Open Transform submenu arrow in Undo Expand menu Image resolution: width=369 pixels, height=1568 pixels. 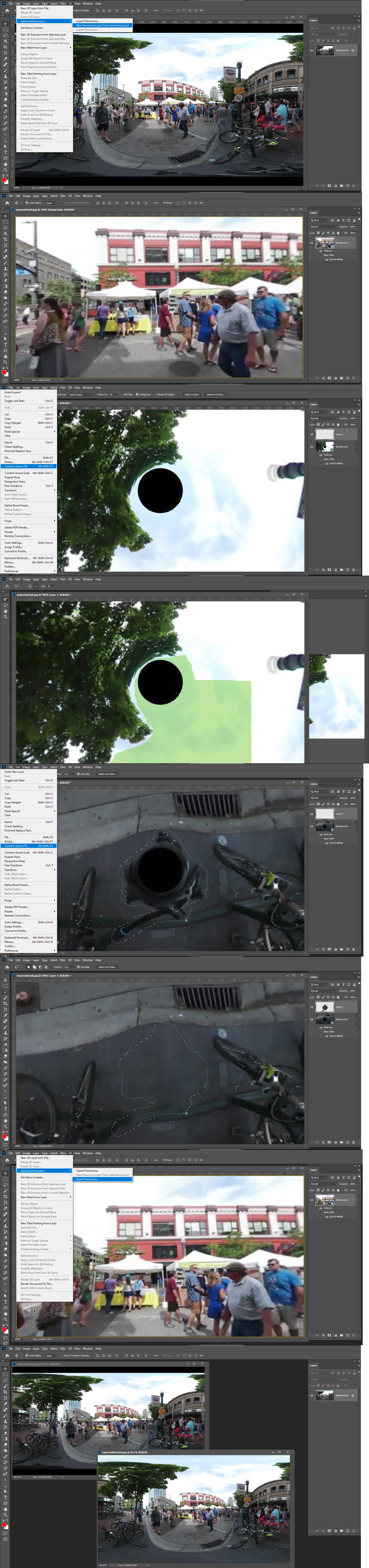tap(54, 490)
